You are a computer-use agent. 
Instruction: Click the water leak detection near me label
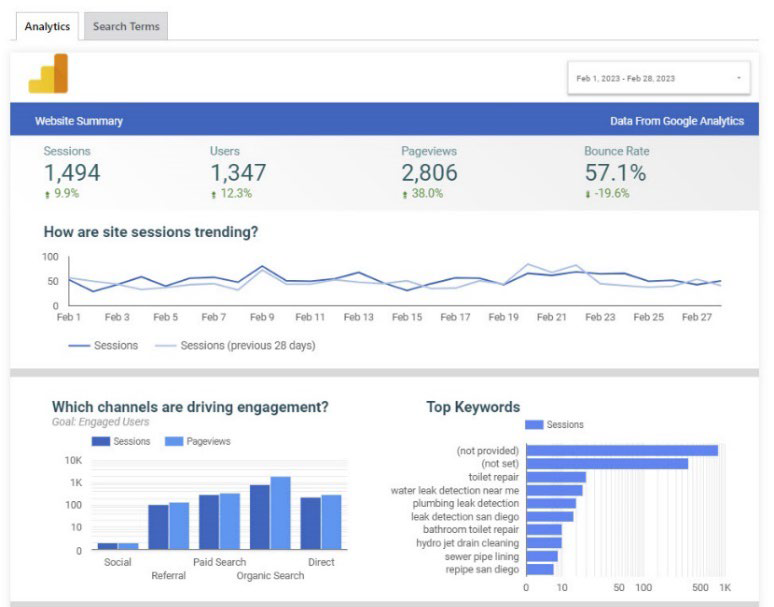tap(455, 491)
